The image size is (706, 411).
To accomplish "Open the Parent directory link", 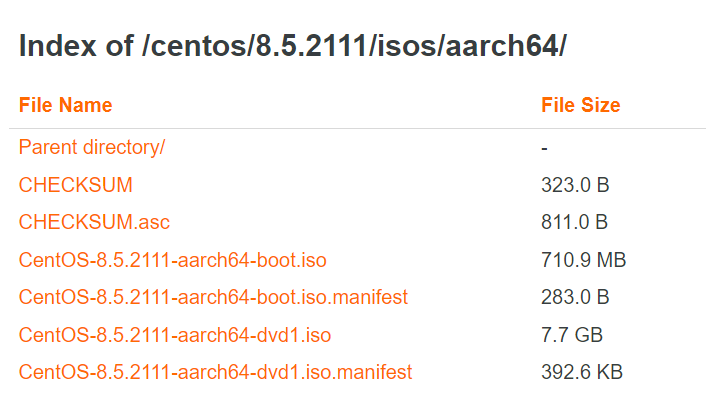I will pos(92,147).
